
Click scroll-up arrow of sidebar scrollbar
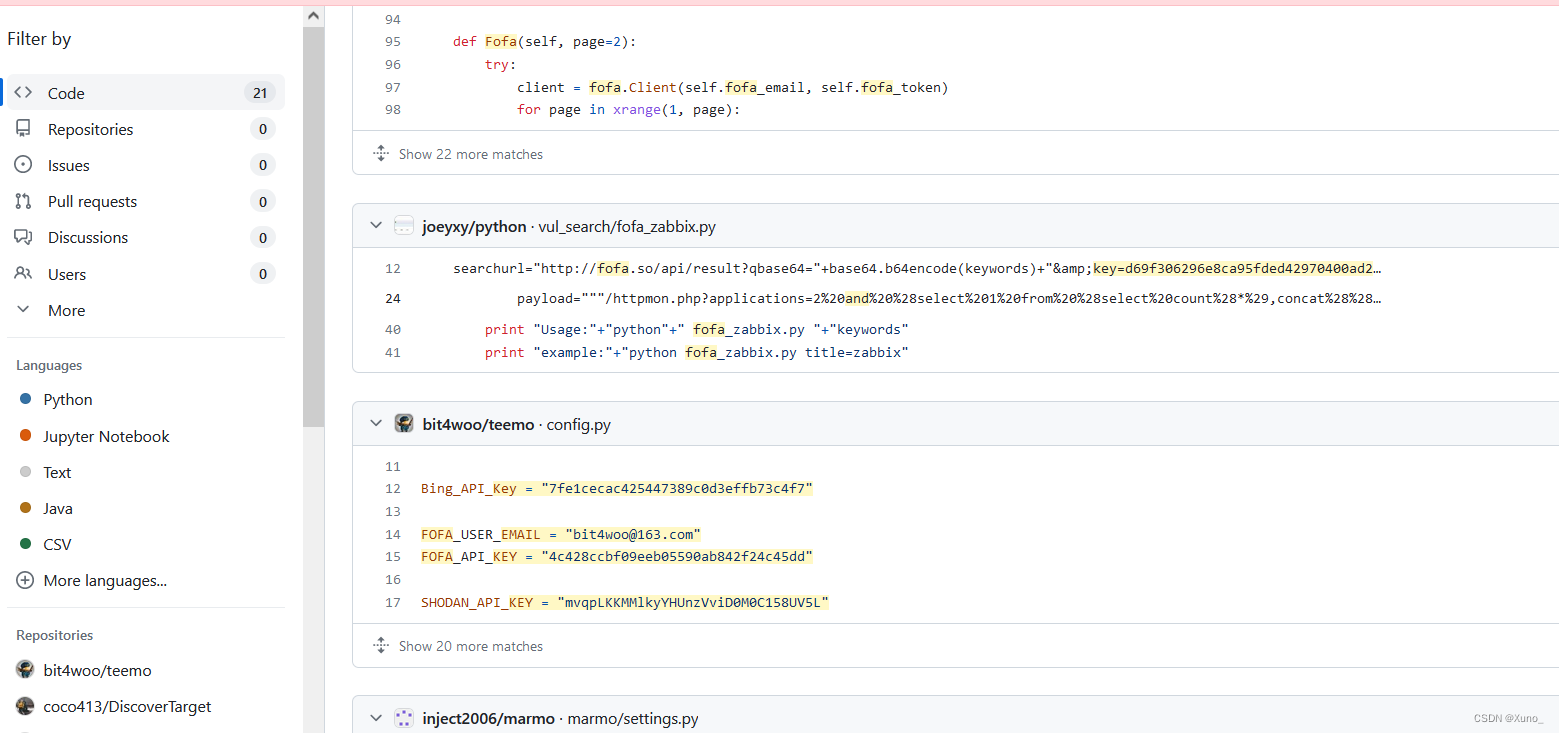tap(314, 16)
